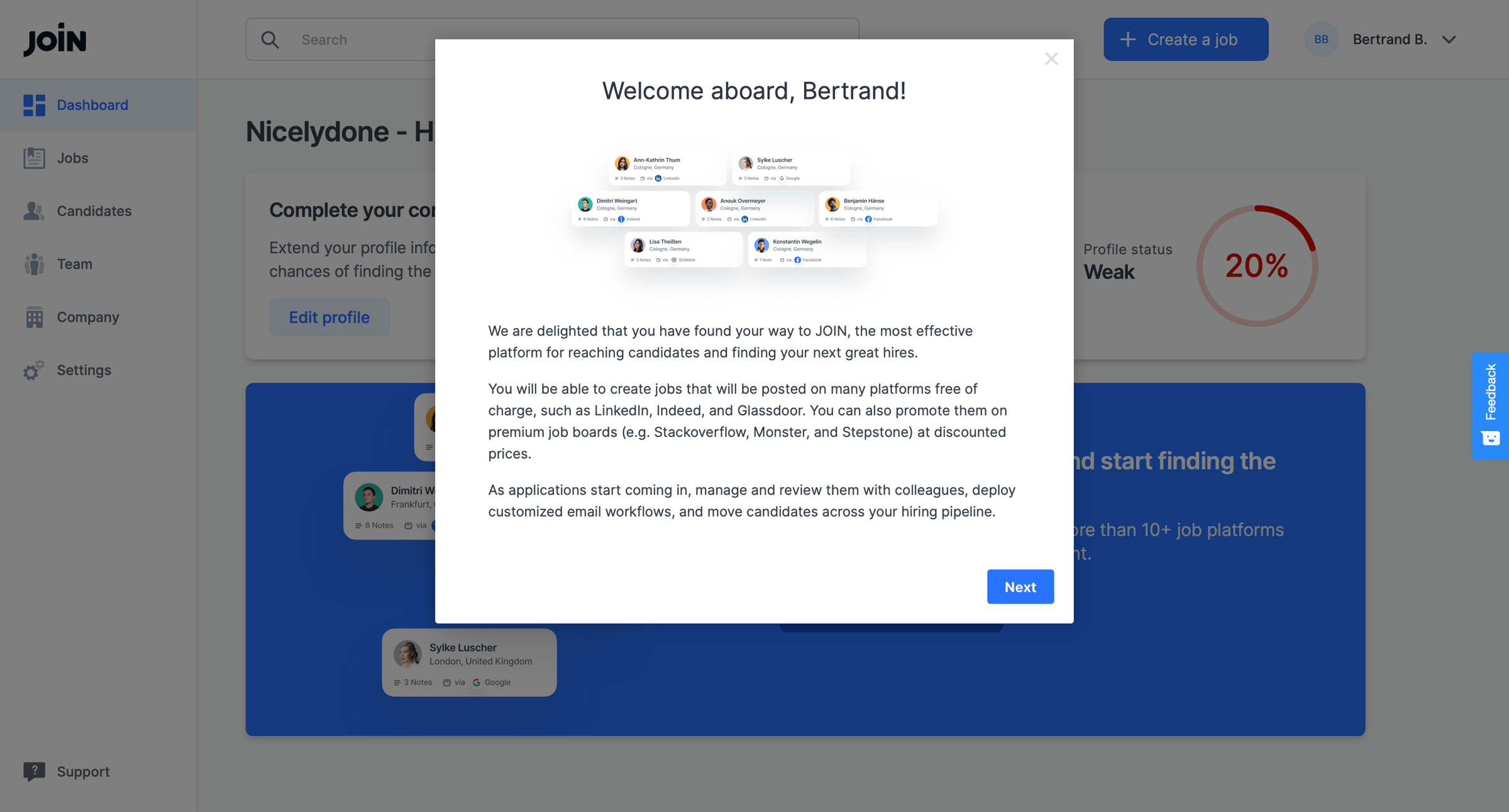Click the Welcome aboard, Bertrand! heading
Screen dimensions: 1509x812
tap(754, 91)
